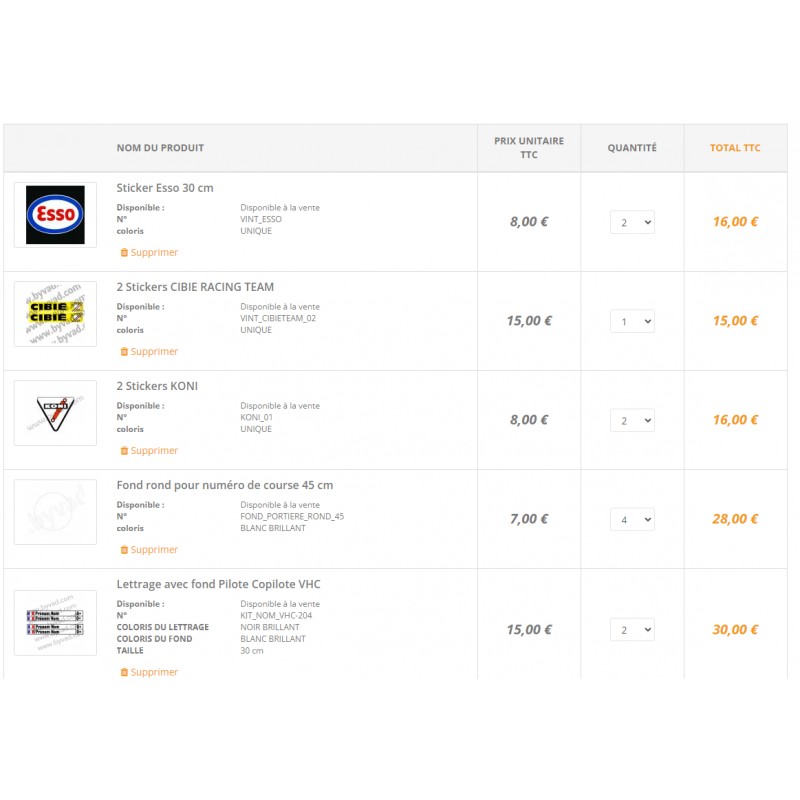Open quantity dropdown for Sticker Esso
800x800 pixels.
coord(632,222)
